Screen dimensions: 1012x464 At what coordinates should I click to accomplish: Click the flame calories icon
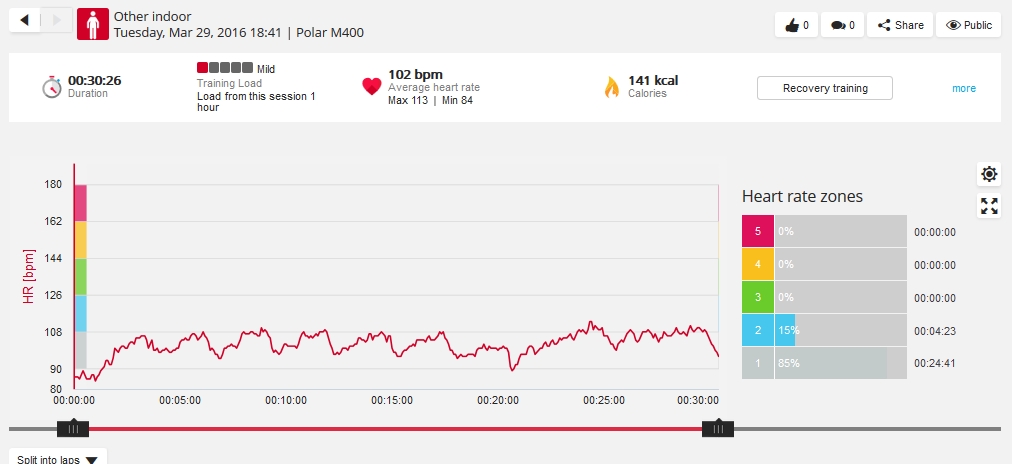[611, 87]
